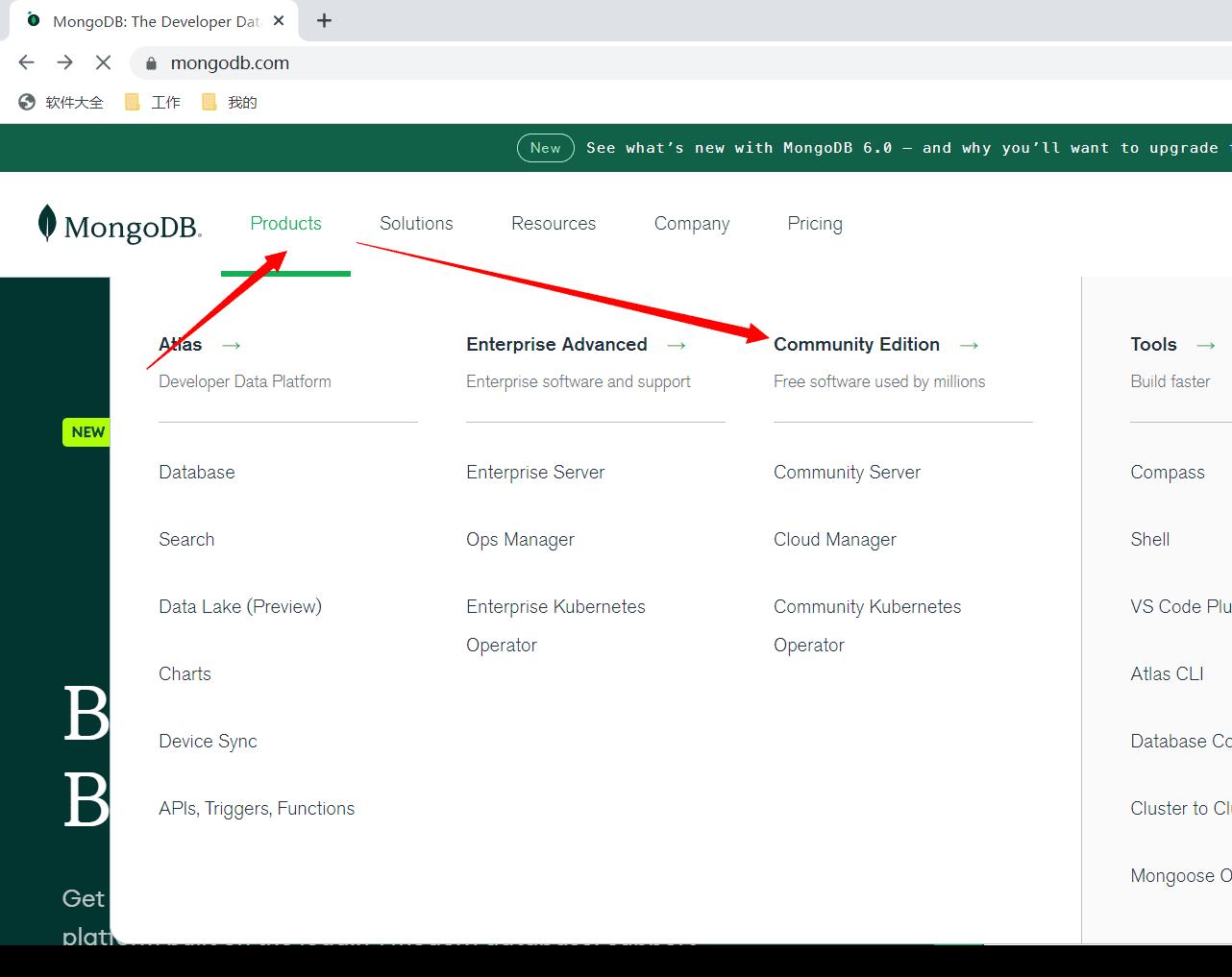Click the arrow next to Atlas heading

coord(231,345)
